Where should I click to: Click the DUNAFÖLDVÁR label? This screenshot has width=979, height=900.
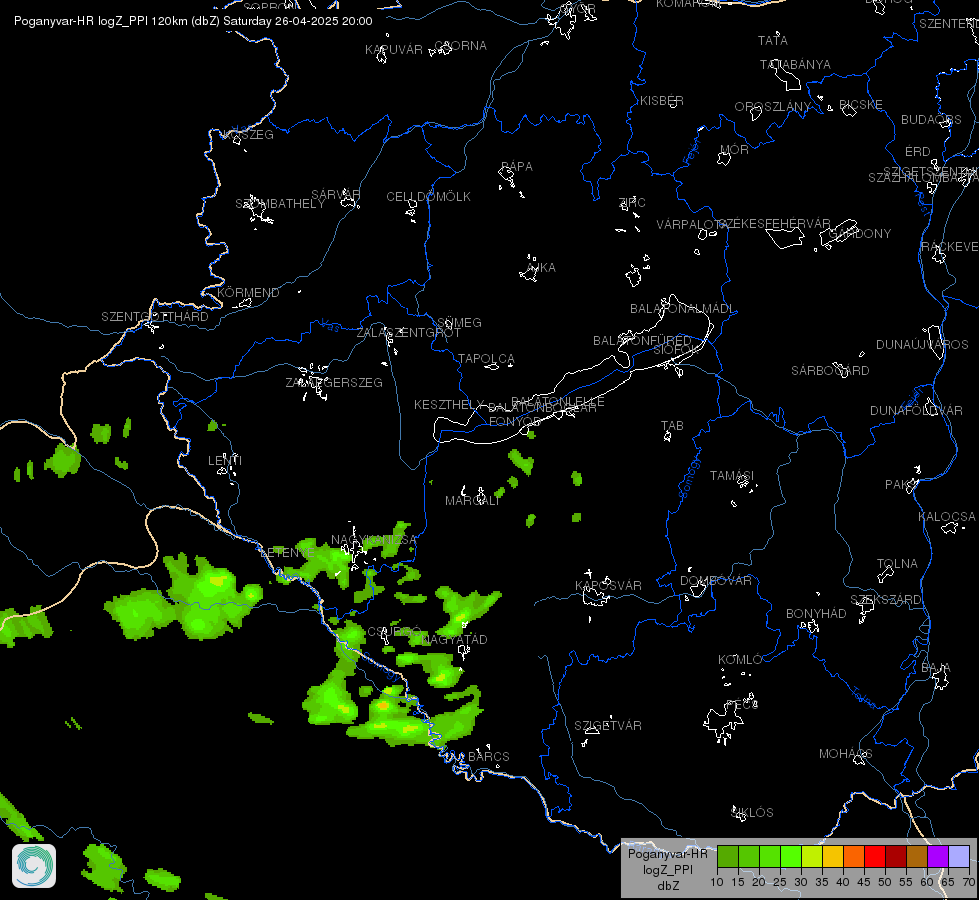(x=916, y=410)
